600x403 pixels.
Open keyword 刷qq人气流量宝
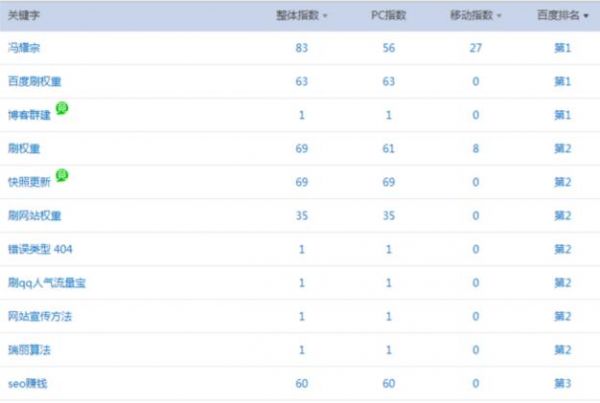(47, 283)
